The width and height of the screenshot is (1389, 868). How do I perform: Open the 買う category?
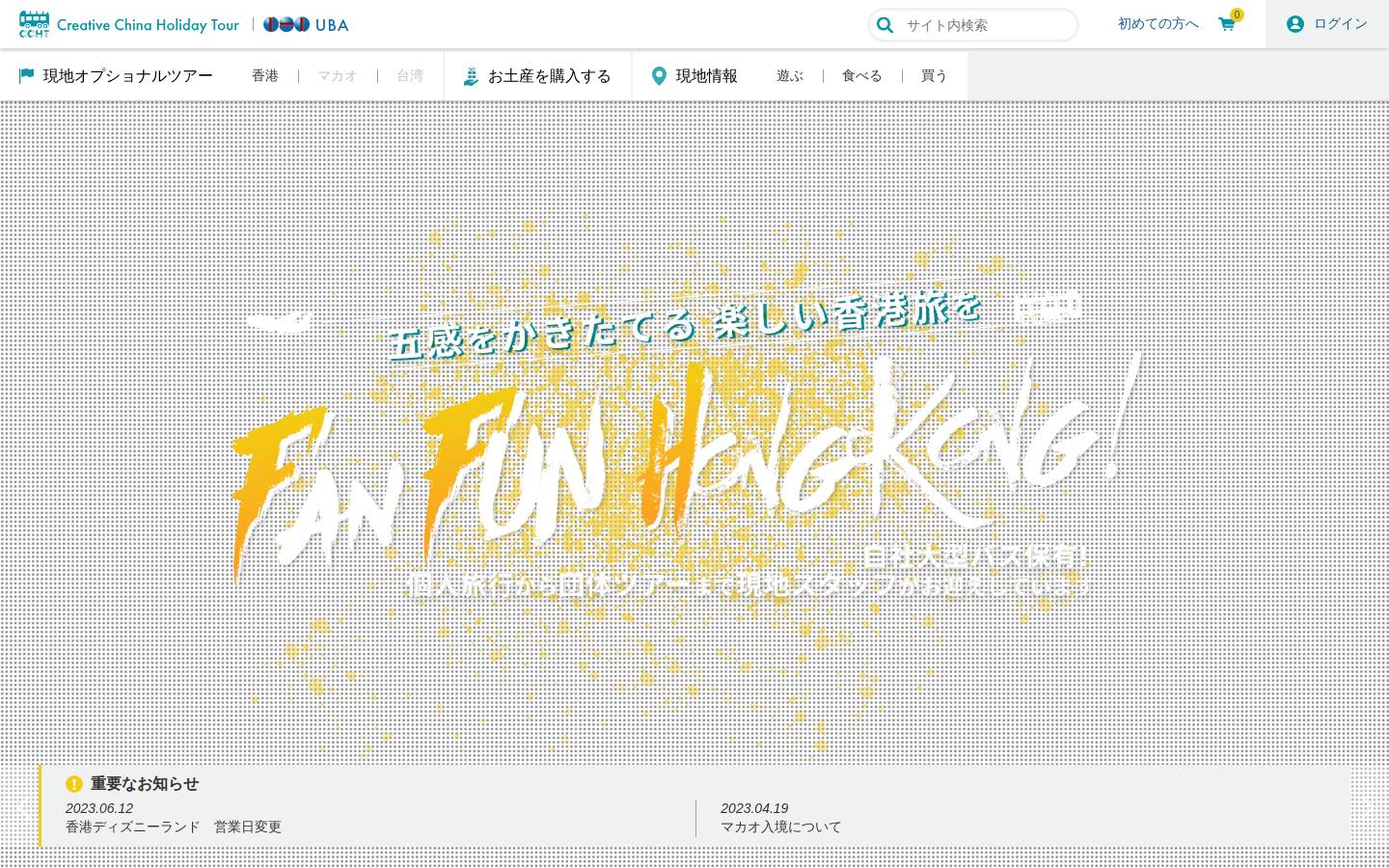(934, 75)
